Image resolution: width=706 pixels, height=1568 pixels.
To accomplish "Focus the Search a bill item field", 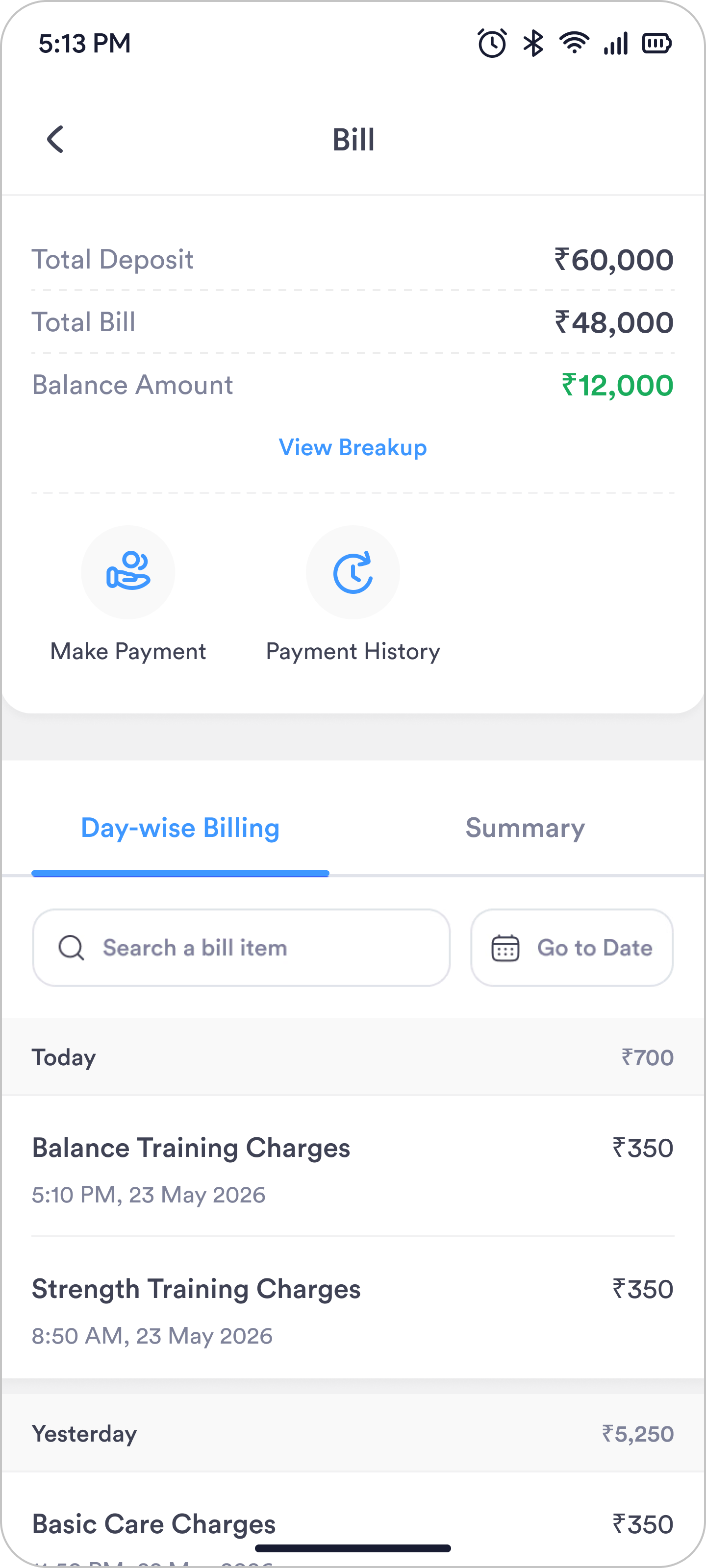I will [x=241, y=948].
